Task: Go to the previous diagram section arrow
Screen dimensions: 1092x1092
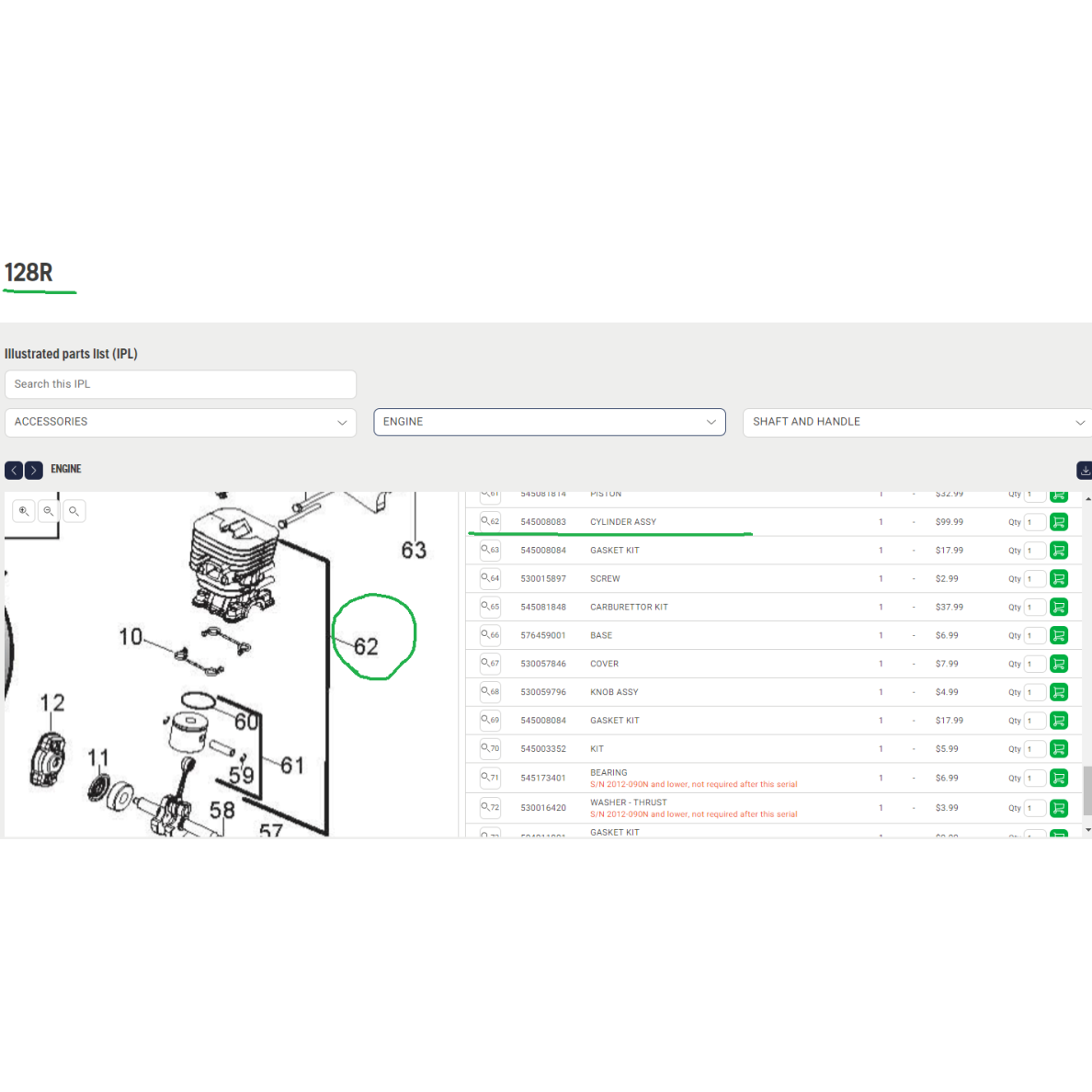Action: tap(14, 470)
